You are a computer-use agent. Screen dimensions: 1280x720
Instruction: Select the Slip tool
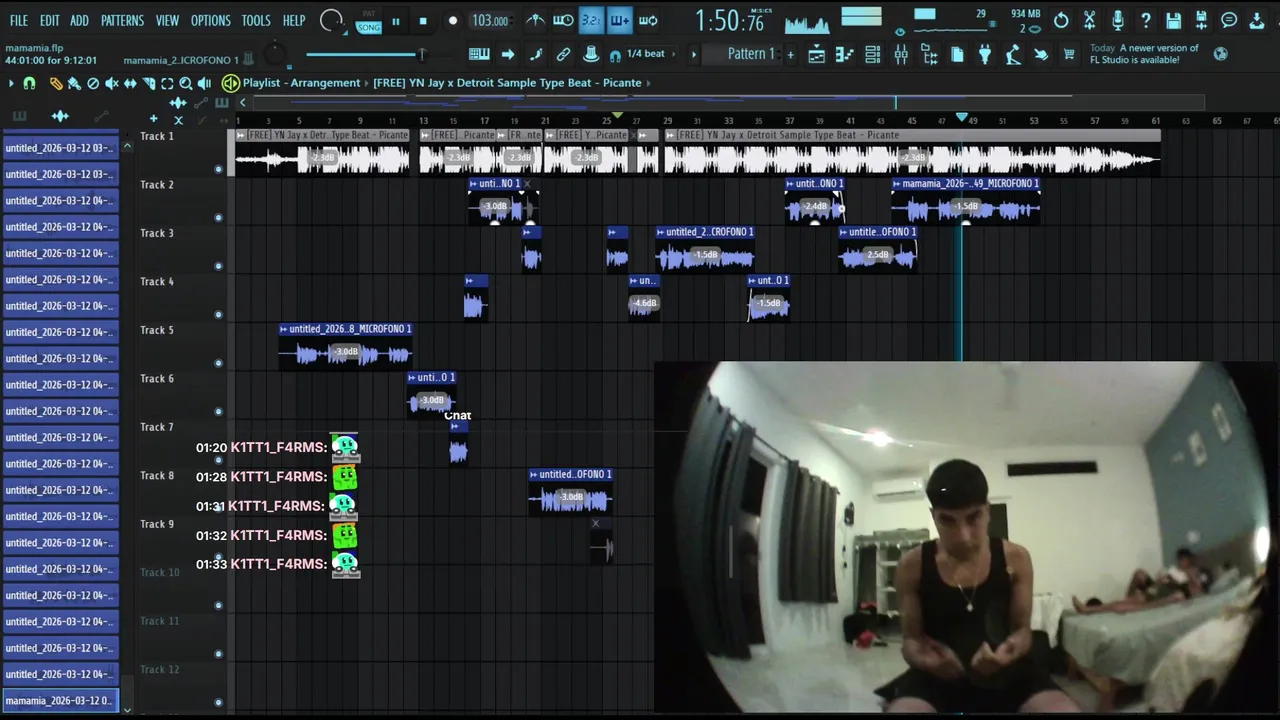[x=130, y=84]
